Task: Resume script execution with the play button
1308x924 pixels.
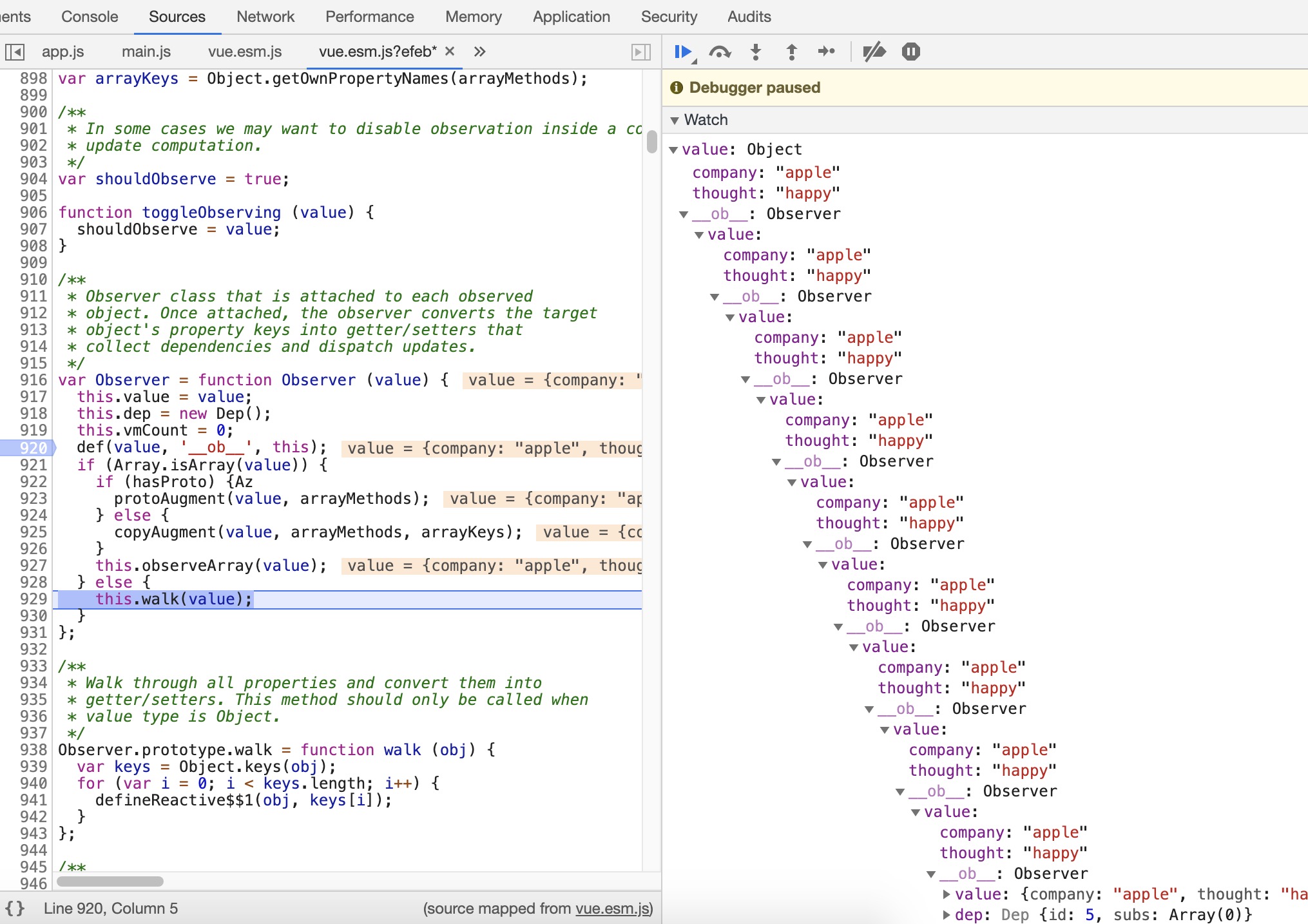Action: [683, 52]
